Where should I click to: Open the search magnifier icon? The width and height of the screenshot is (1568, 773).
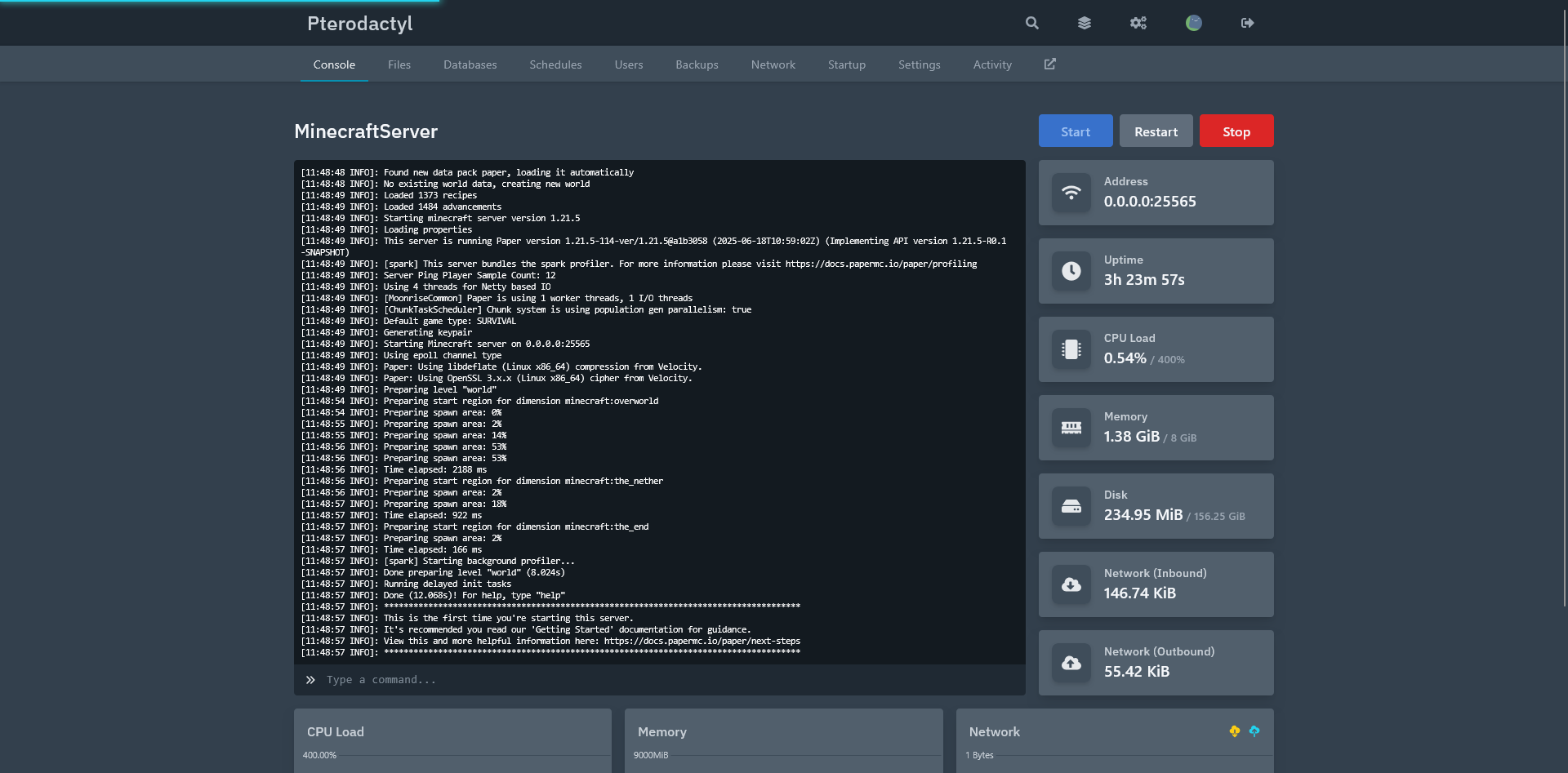coord(1032,23)
